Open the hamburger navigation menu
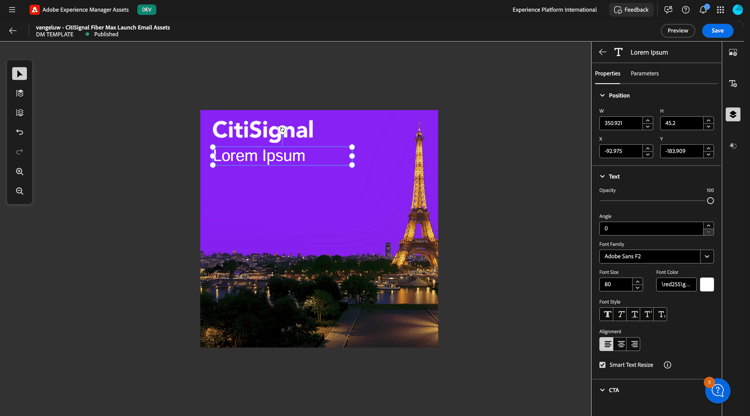 (12, 10)
